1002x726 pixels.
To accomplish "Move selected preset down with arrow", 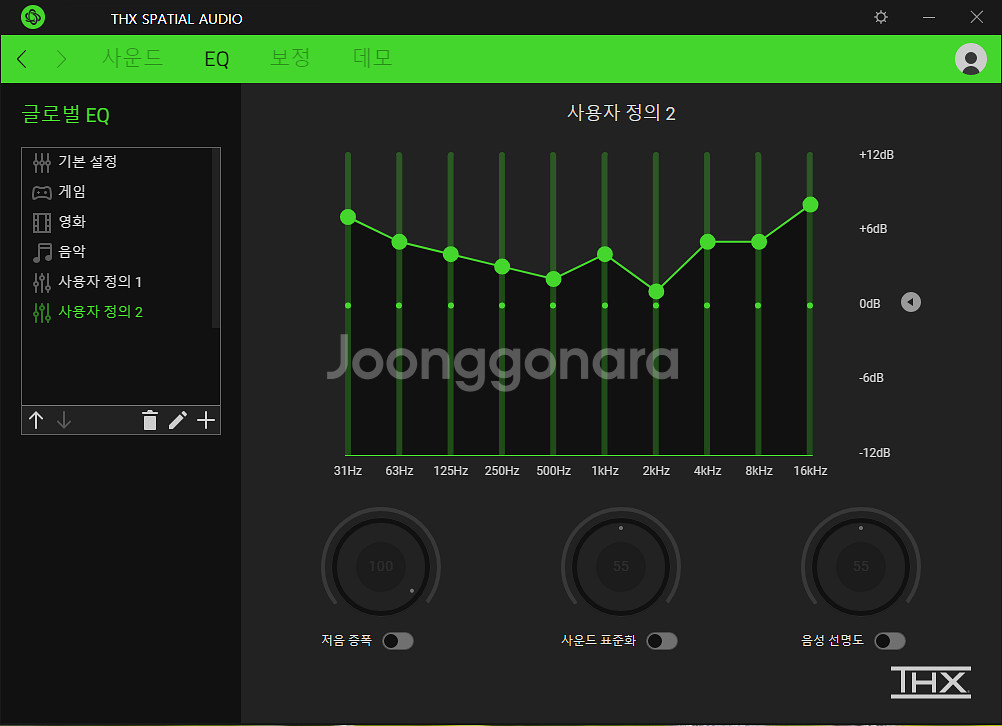I will 64,420.
